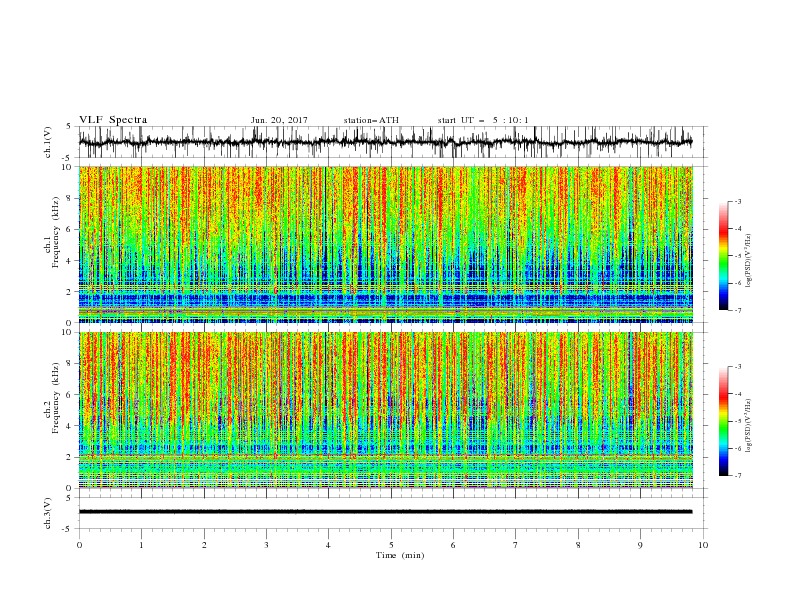Click the "ch.3(V)" axis label

tap(48, 513)
